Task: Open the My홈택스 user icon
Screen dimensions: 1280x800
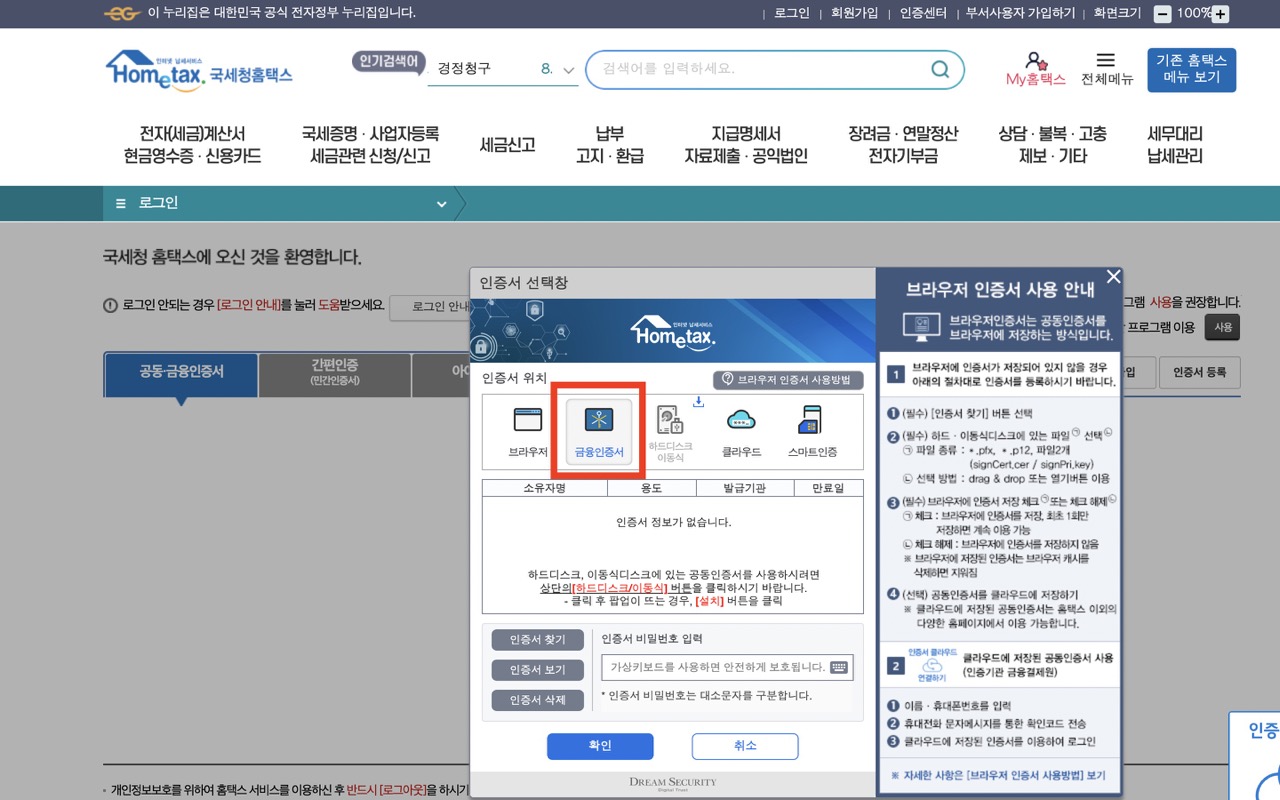Action: click(x=1036, y=60)
